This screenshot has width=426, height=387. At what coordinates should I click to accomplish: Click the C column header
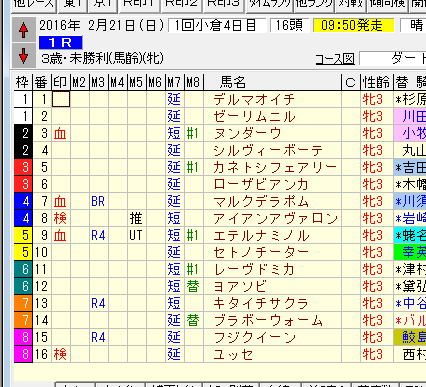pyautogui.click(x=351, y=82)
